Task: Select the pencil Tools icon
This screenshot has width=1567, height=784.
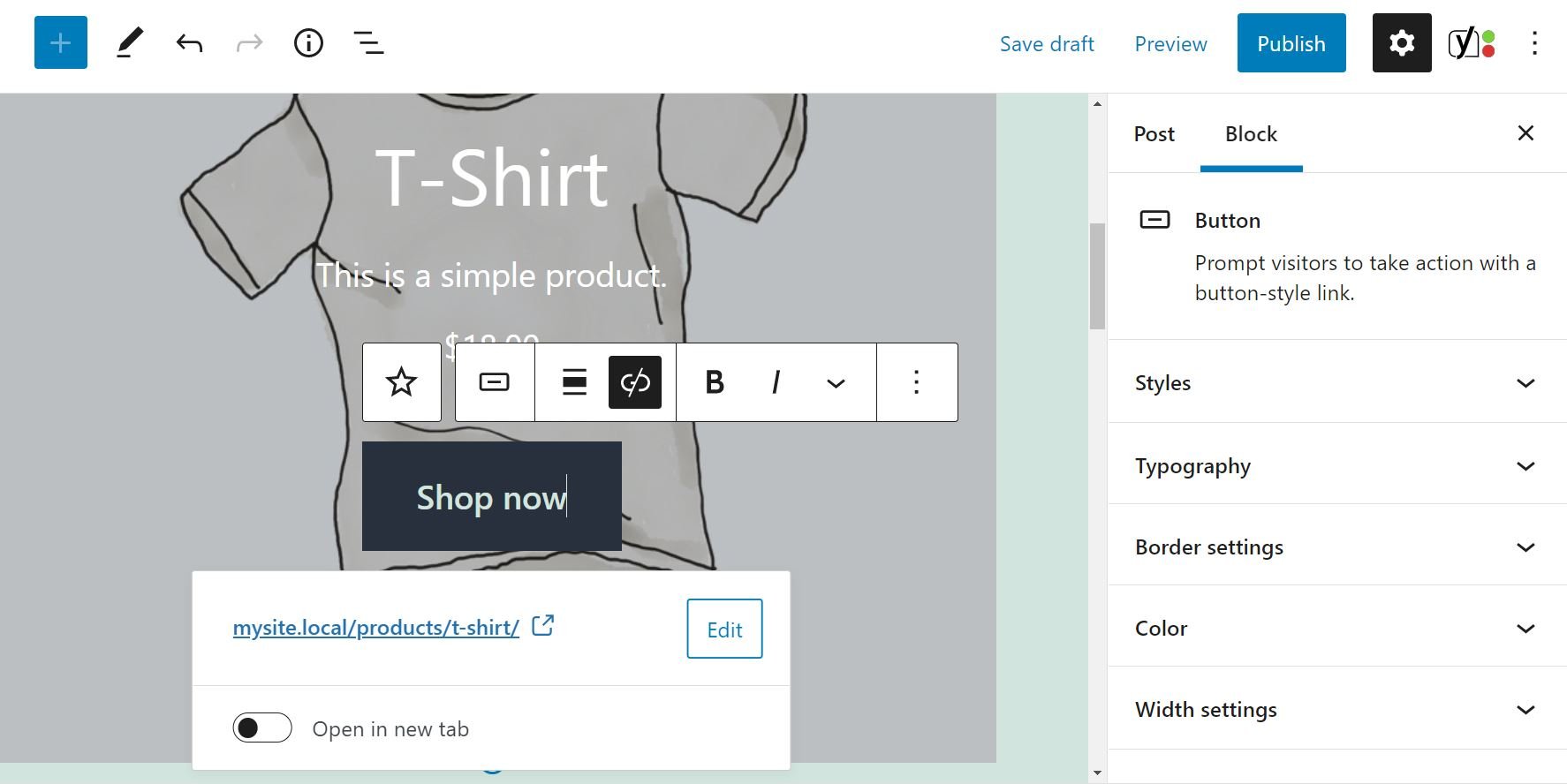Action: [130, 42]
